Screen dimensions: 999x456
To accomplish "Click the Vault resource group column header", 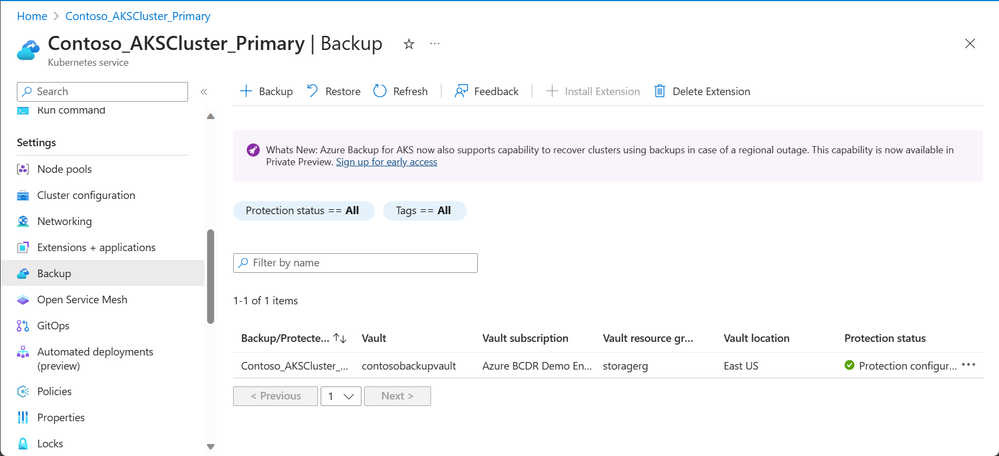I will coord(649,338).
